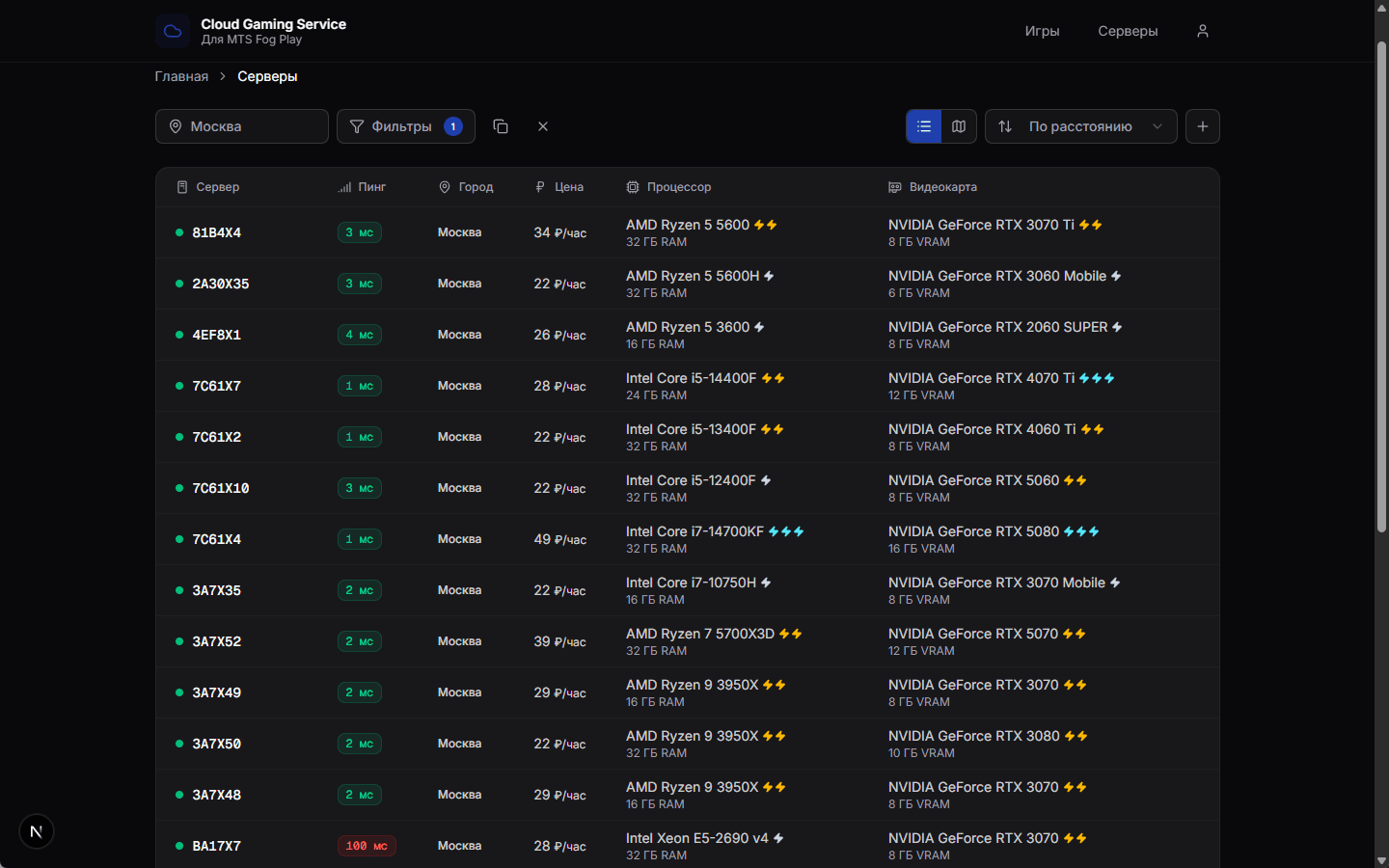
Task: Open the Серверы menu item
Action: coord(1128,31)
